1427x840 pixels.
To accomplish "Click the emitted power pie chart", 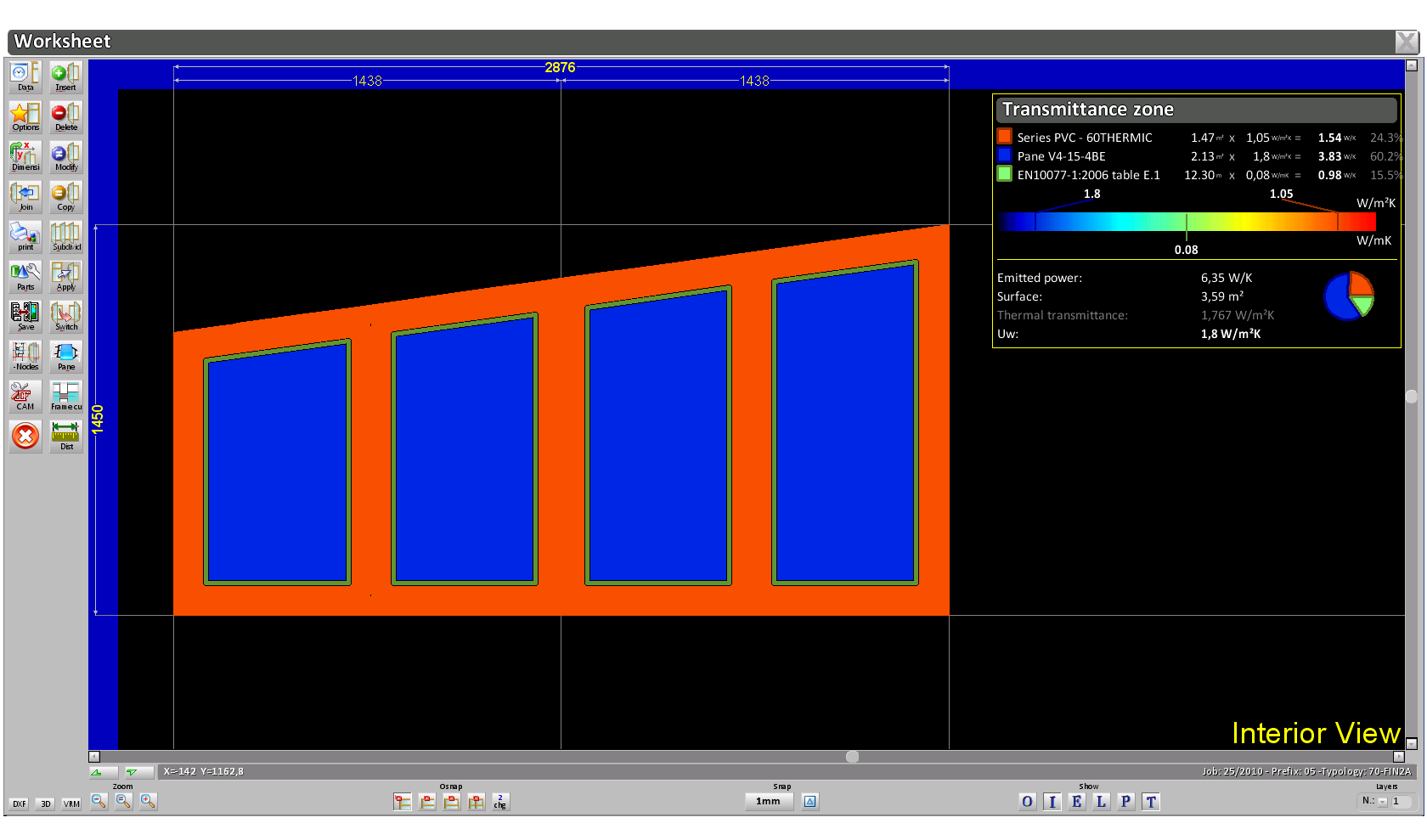I will [x=1349, y=296].
